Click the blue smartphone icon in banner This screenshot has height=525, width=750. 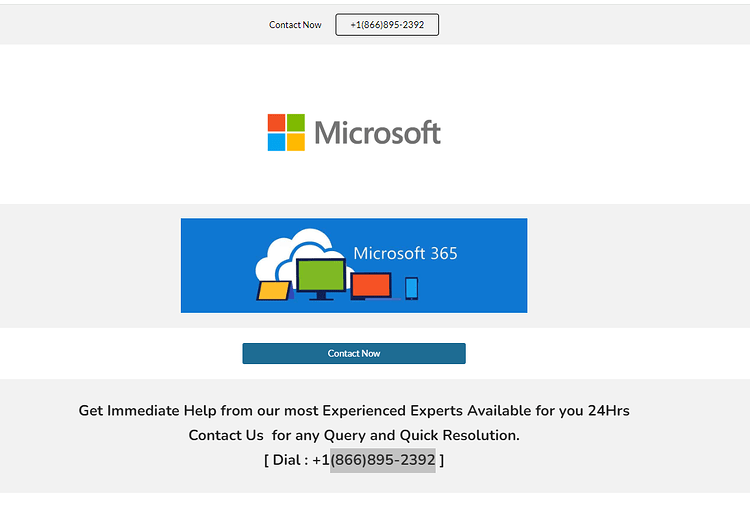pyautogui.click(x=411, y=288)
